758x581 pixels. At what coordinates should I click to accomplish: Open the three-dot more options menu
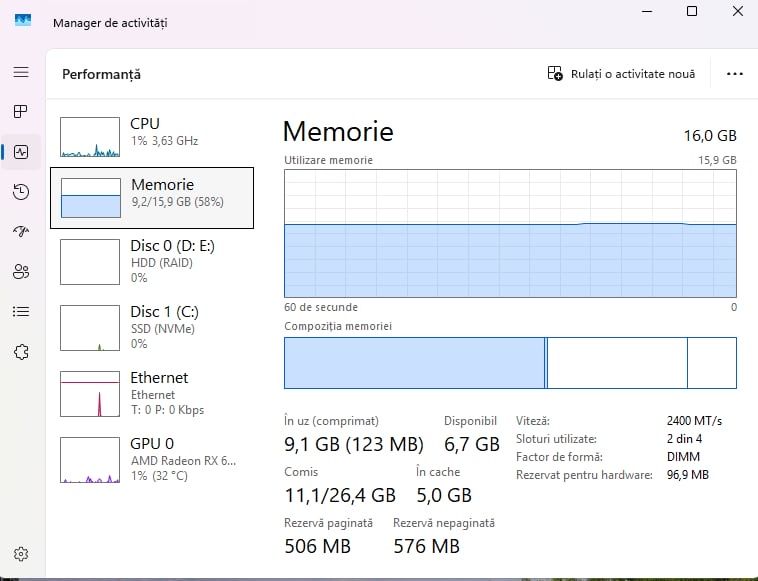click(x=735, y=74)
